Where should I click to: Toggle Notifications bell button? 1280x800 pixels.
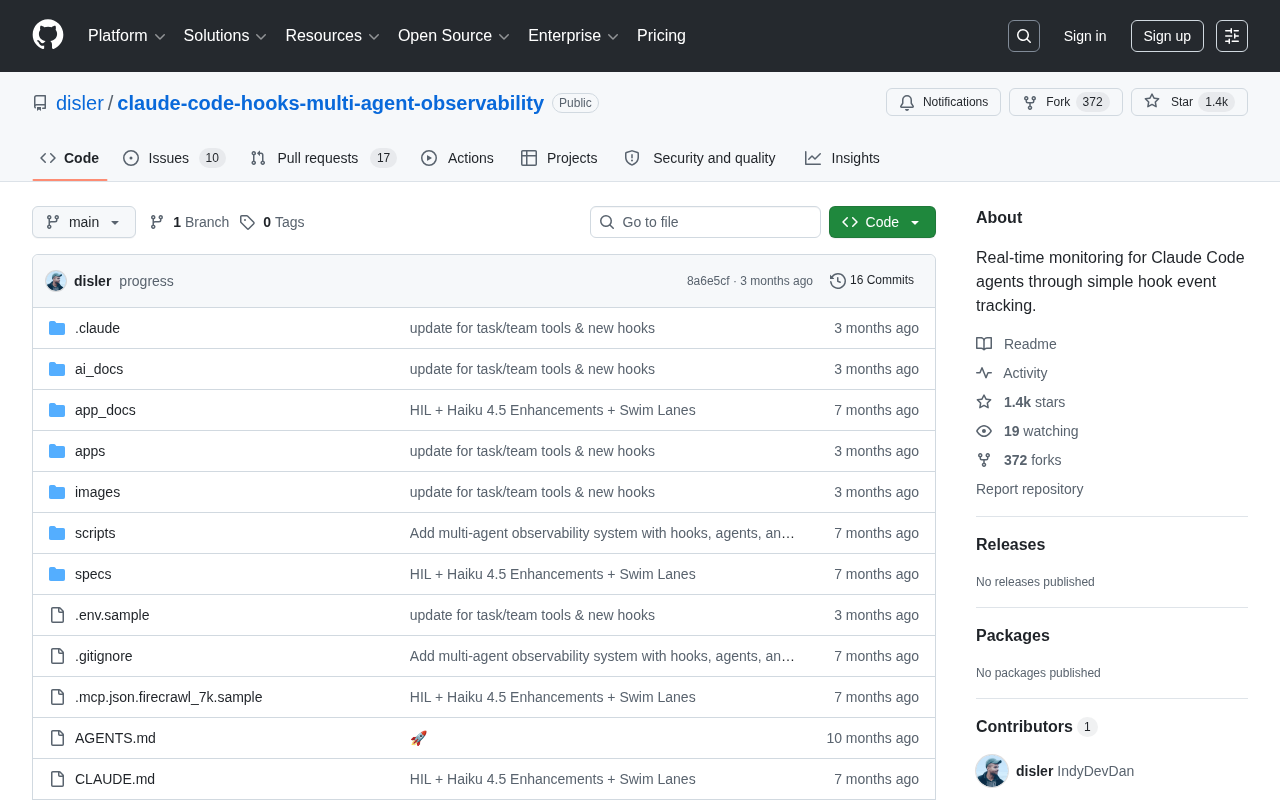(x=943, y=102)
